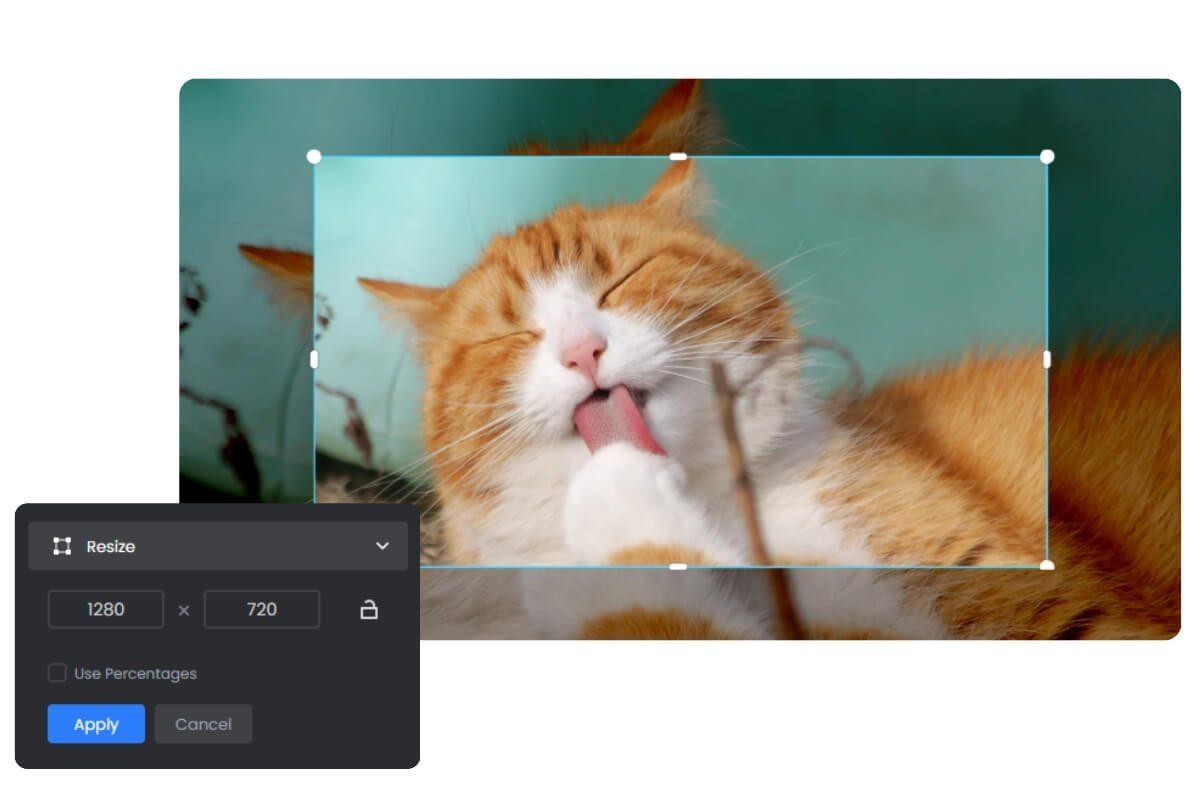The height and width of the screenshot is (800, 1200).
Task: Click inside the width field showing 1280
Action: 104,609
